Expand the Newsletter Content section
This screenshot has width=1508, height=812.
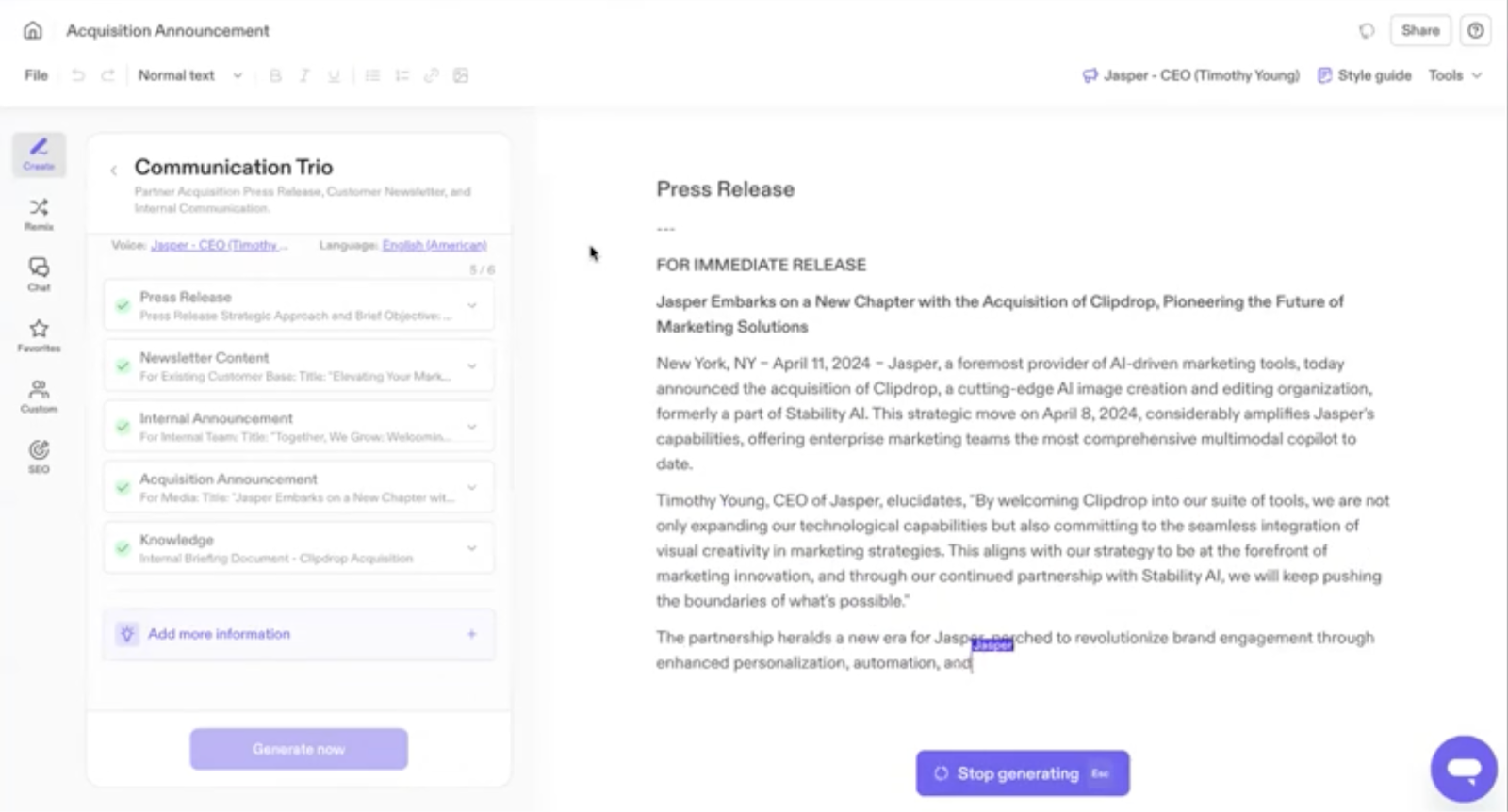(471, 366)
